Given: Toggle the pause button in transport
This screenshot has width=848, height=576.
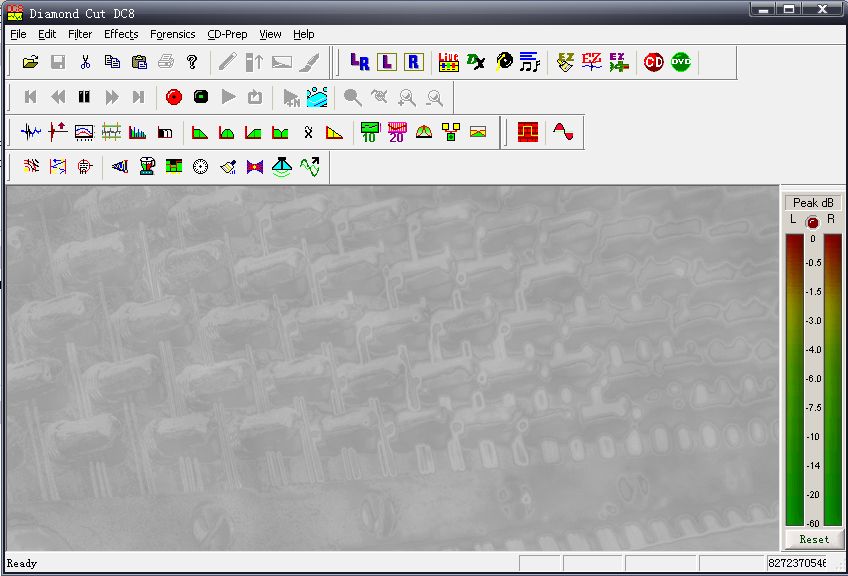Looking at the screenshot, I should coord(84,97).
